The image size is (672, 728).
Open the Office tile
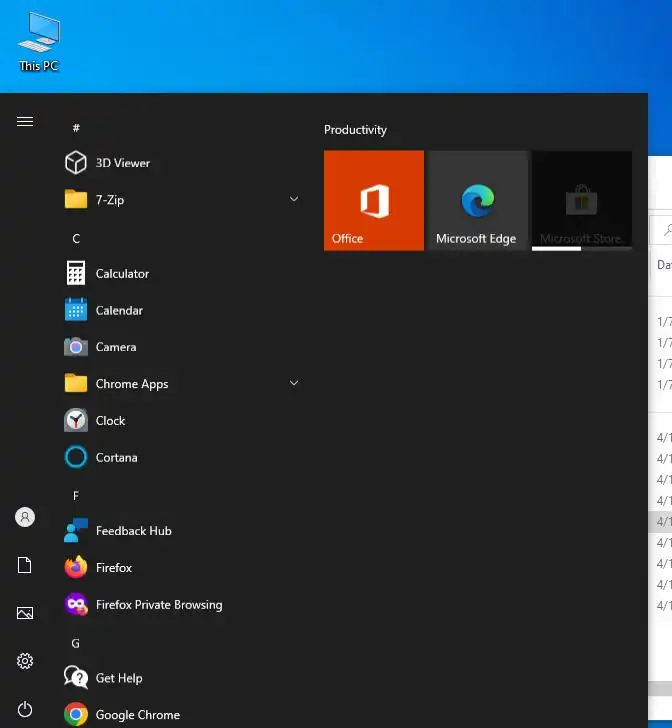[374, 201]
